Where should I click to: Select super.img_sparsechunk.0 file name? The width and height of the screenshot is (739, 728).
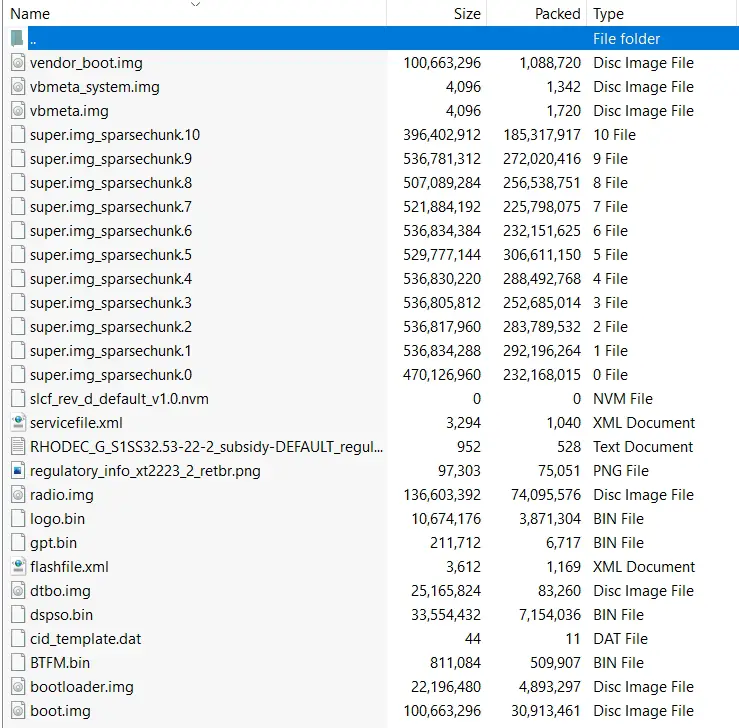(x=111, y=376)
